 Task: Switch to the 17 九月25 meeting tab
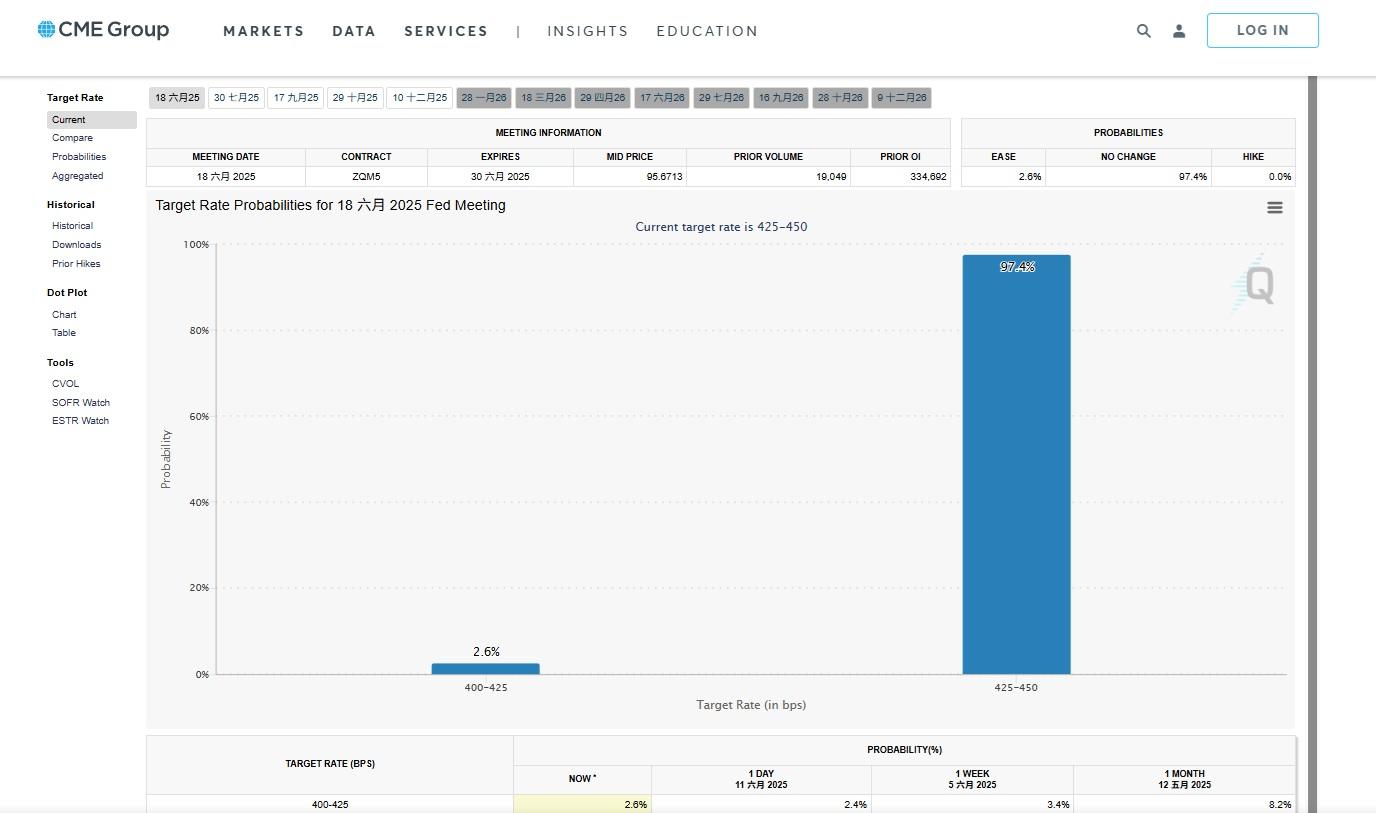296,98
